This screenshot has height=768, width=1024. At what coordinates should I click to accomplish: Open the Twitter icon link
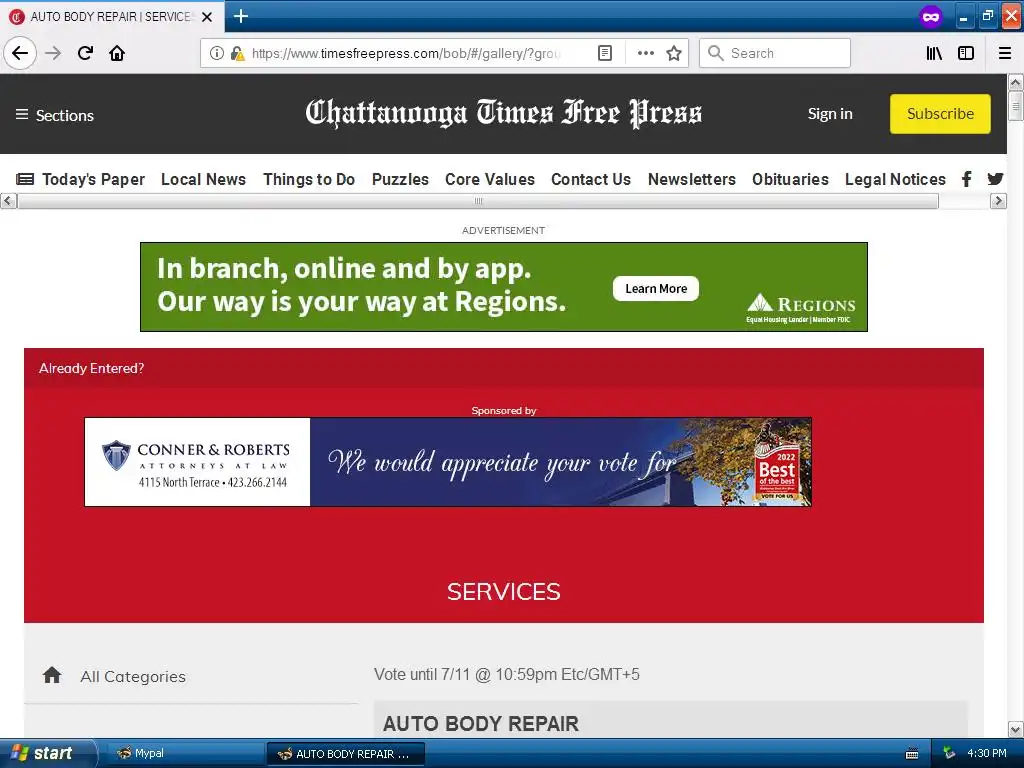point(995,179)
